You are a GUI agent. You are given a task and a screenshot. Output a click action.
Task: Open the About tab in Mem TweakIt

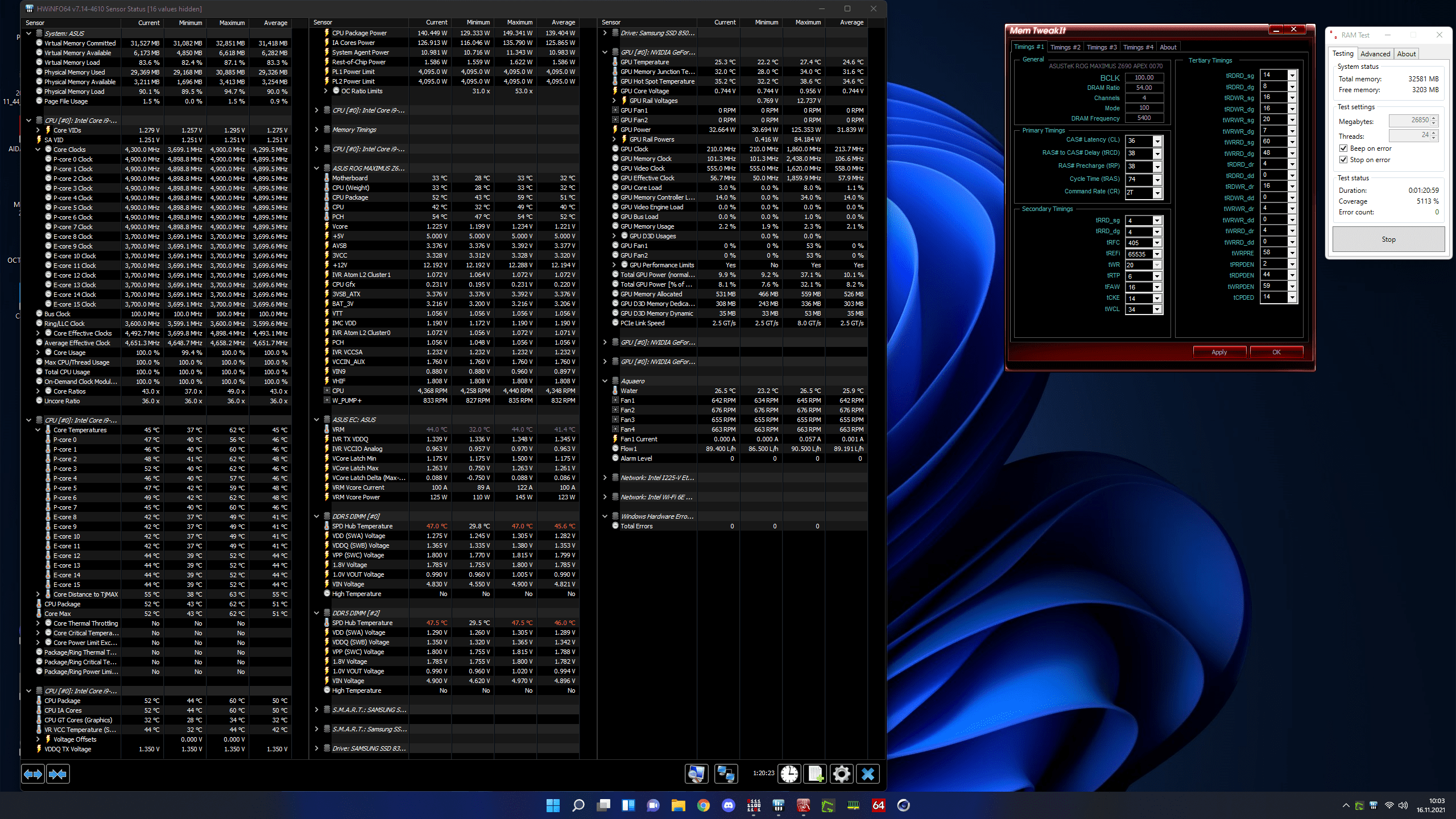point(1168,47)
